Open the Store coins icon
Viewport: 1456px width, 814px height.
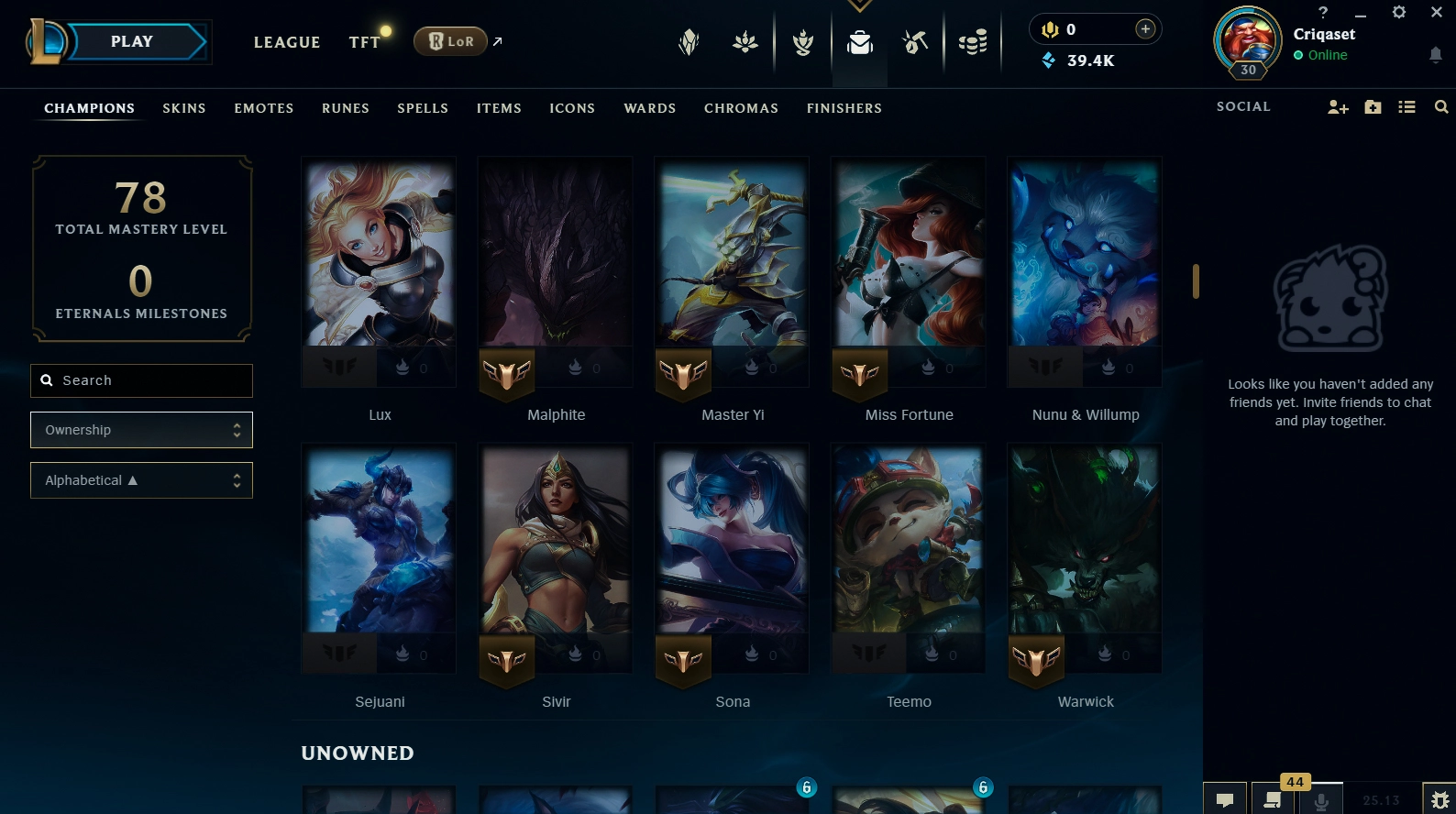click(x=972, y=42)
